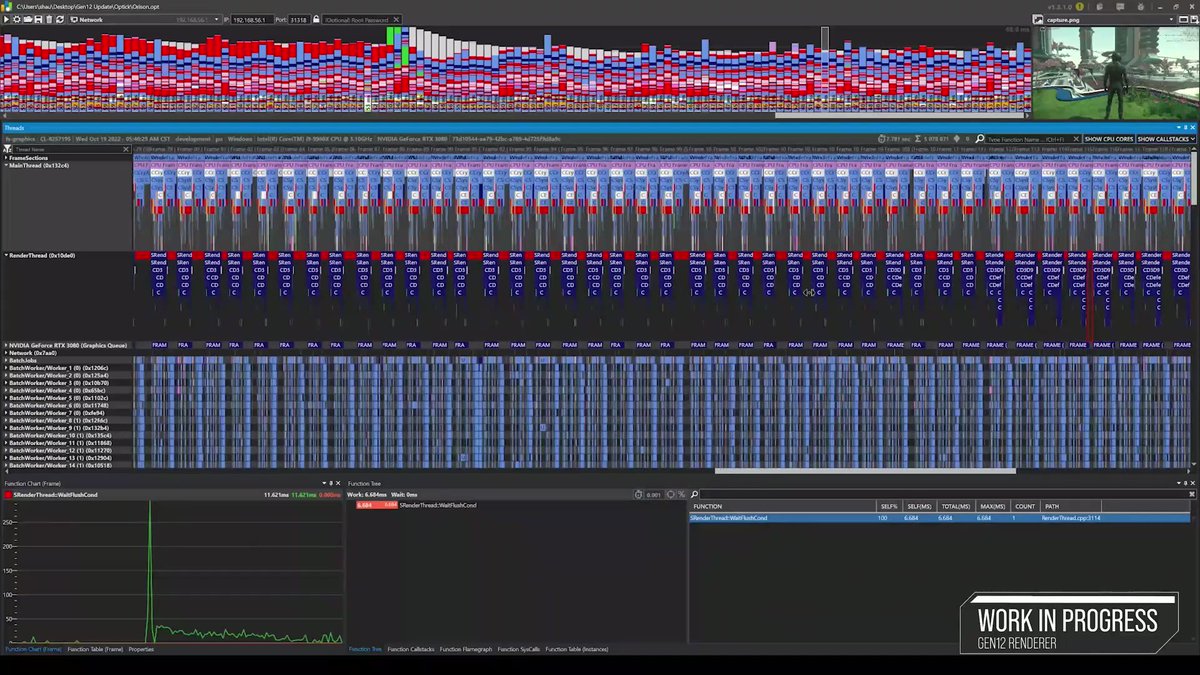Click the diamond tag counter icon
This screenshot has height=675, width=1200.
coord(957,139)
